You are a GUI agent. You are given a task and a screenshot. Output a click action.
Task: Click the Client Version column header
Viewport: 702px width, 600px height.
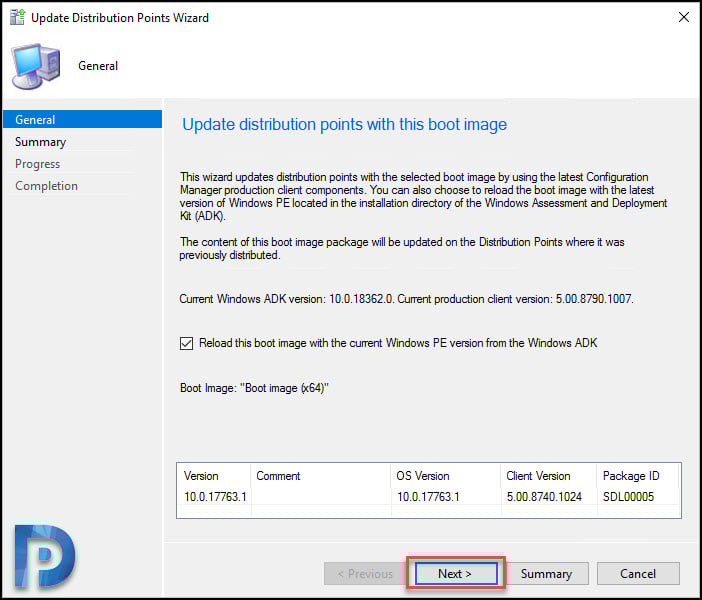(x=548, y=476)
